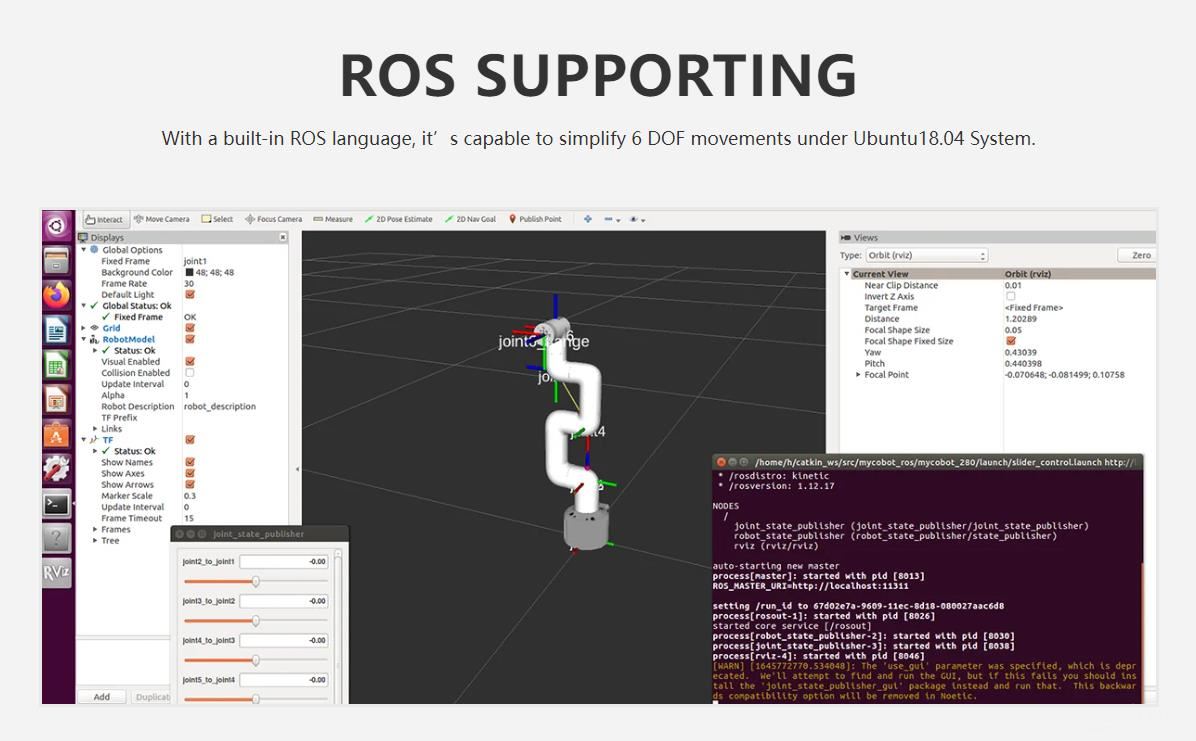
Task: Disable the Grid display checkbox
Action: 190,328
